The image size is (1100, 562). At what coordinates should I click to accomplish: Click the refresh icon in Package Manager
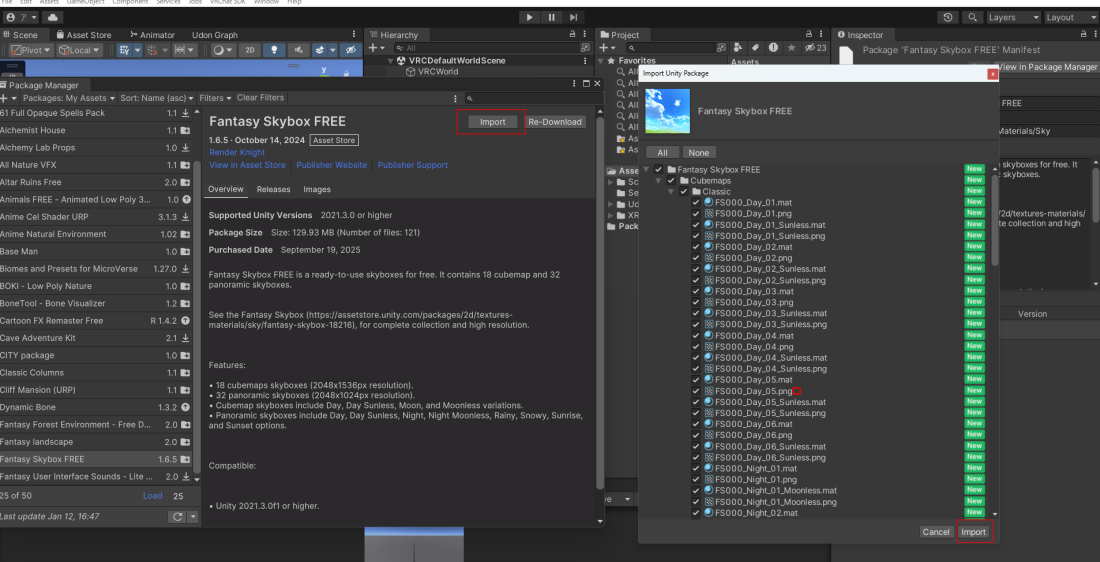pos(177,516)
